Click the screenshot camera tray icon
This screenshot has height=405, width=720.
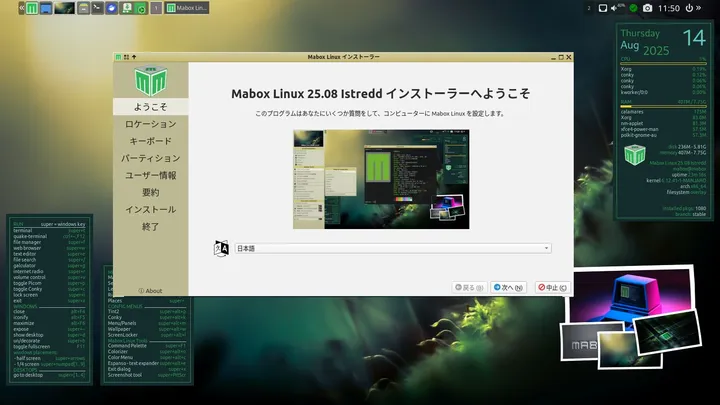[648, 8]
